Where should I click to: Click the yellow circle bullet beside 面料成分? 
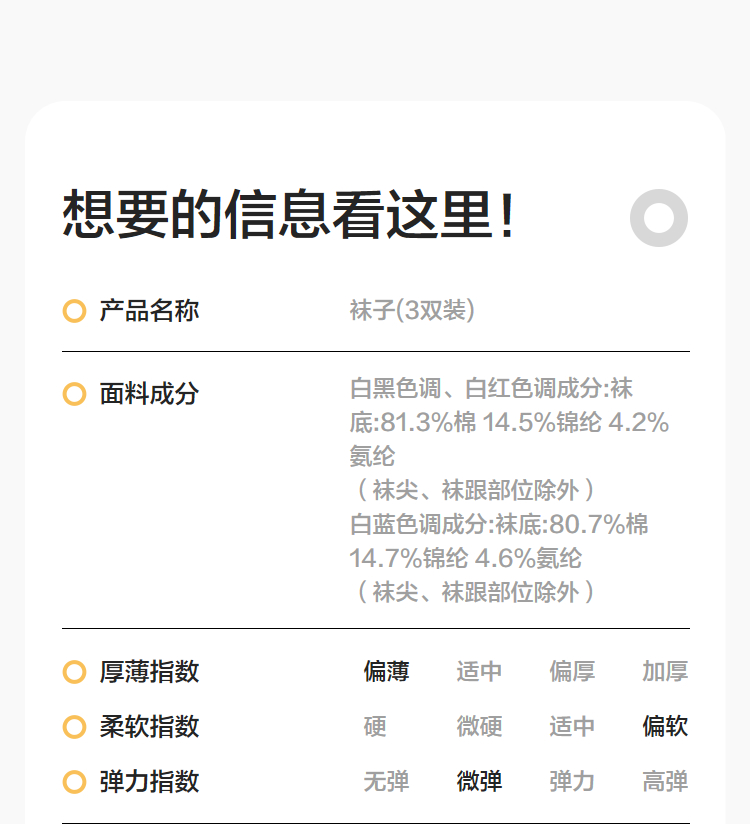tap(74, 394)
